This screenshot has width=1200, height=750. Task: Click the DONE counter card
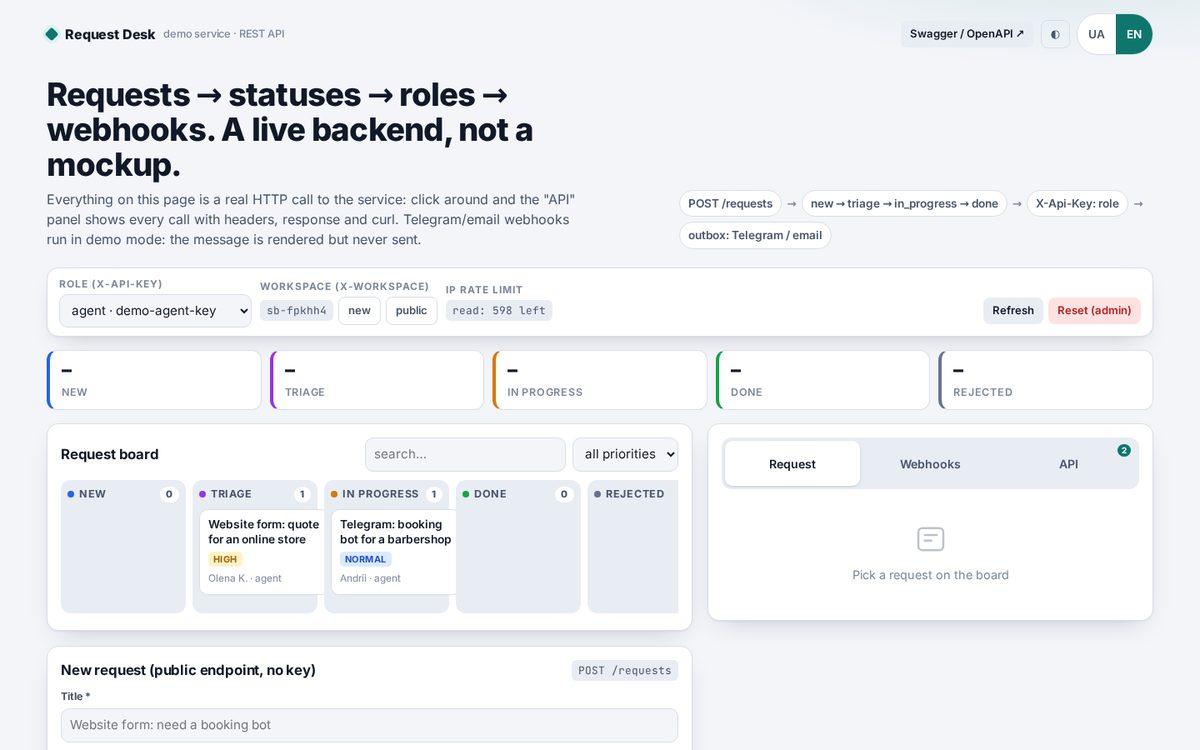[x=823, y=380]
